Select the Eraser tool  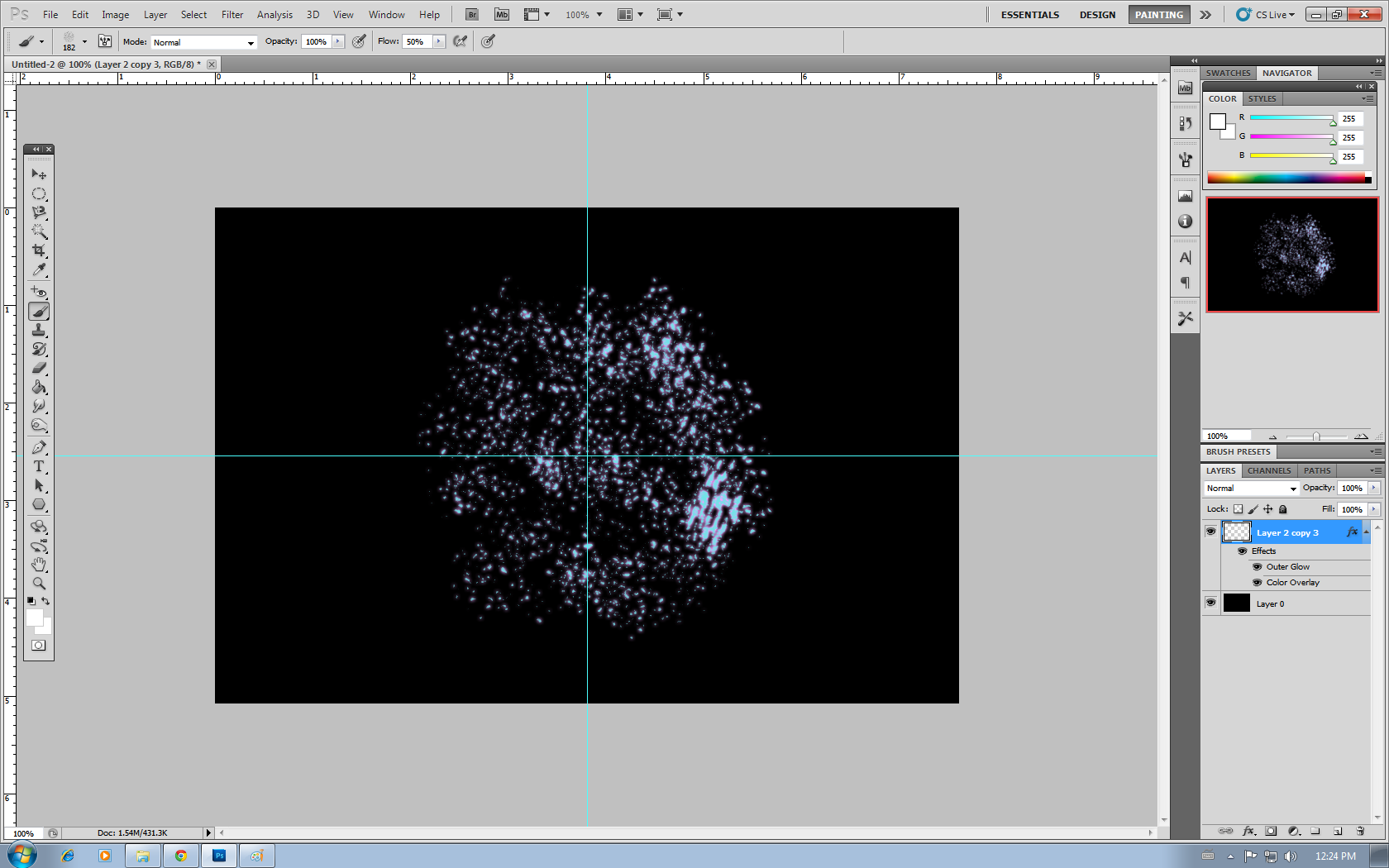(39, 369)
